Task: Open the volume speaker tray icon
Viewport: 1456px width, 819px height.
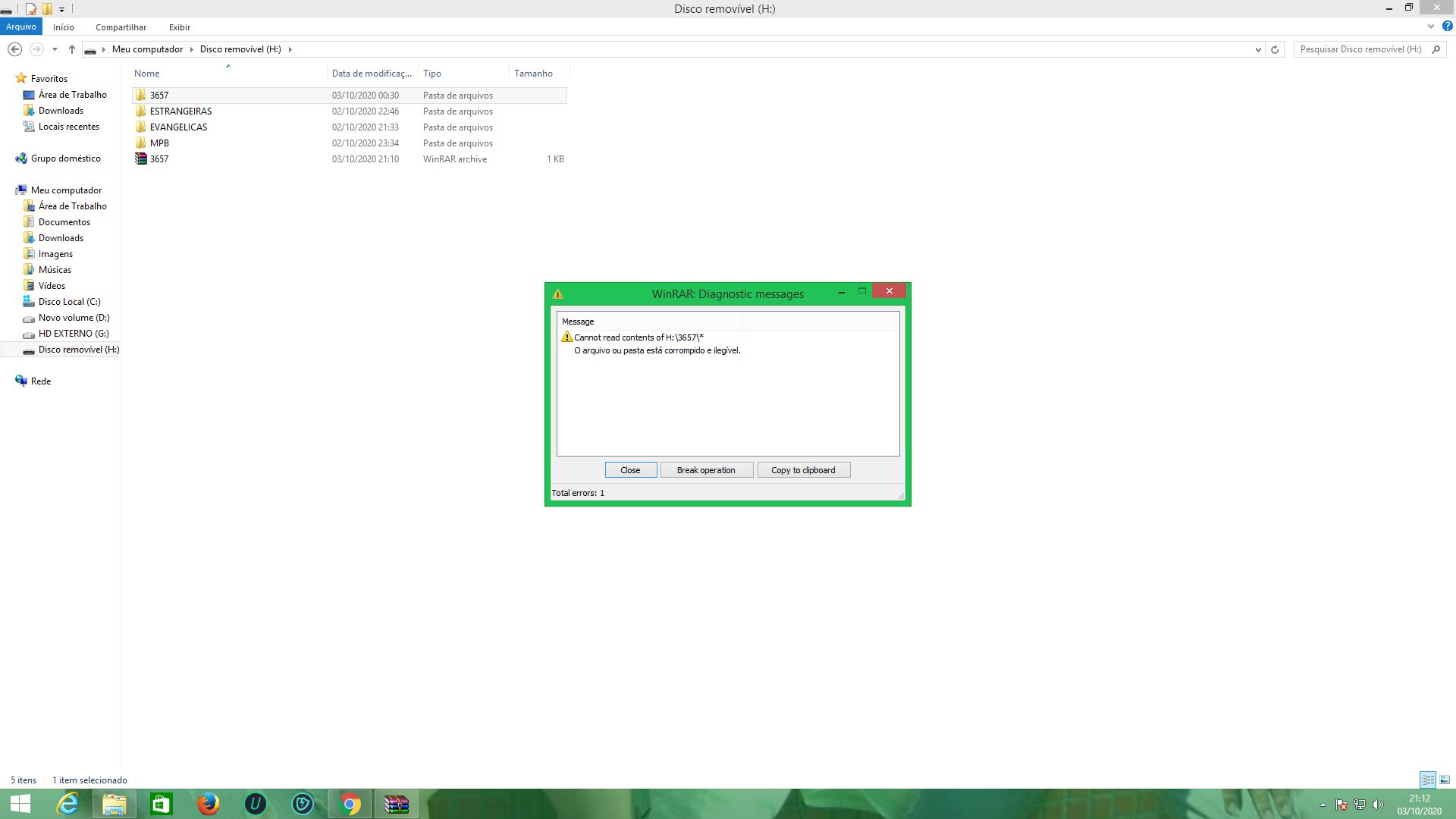Action: pos(1378,805)
